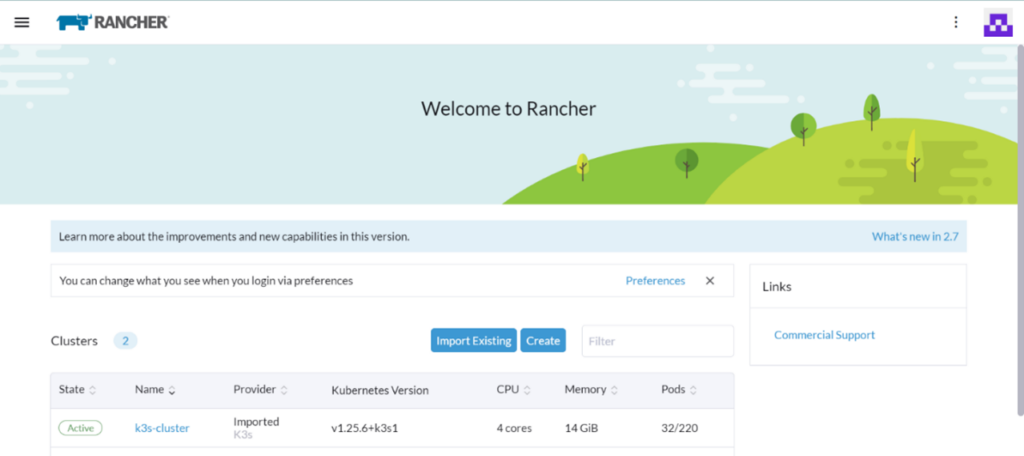1024x456 pixels.
Task: Open the k3s-cluster link
Action: (x=162, y=428)
